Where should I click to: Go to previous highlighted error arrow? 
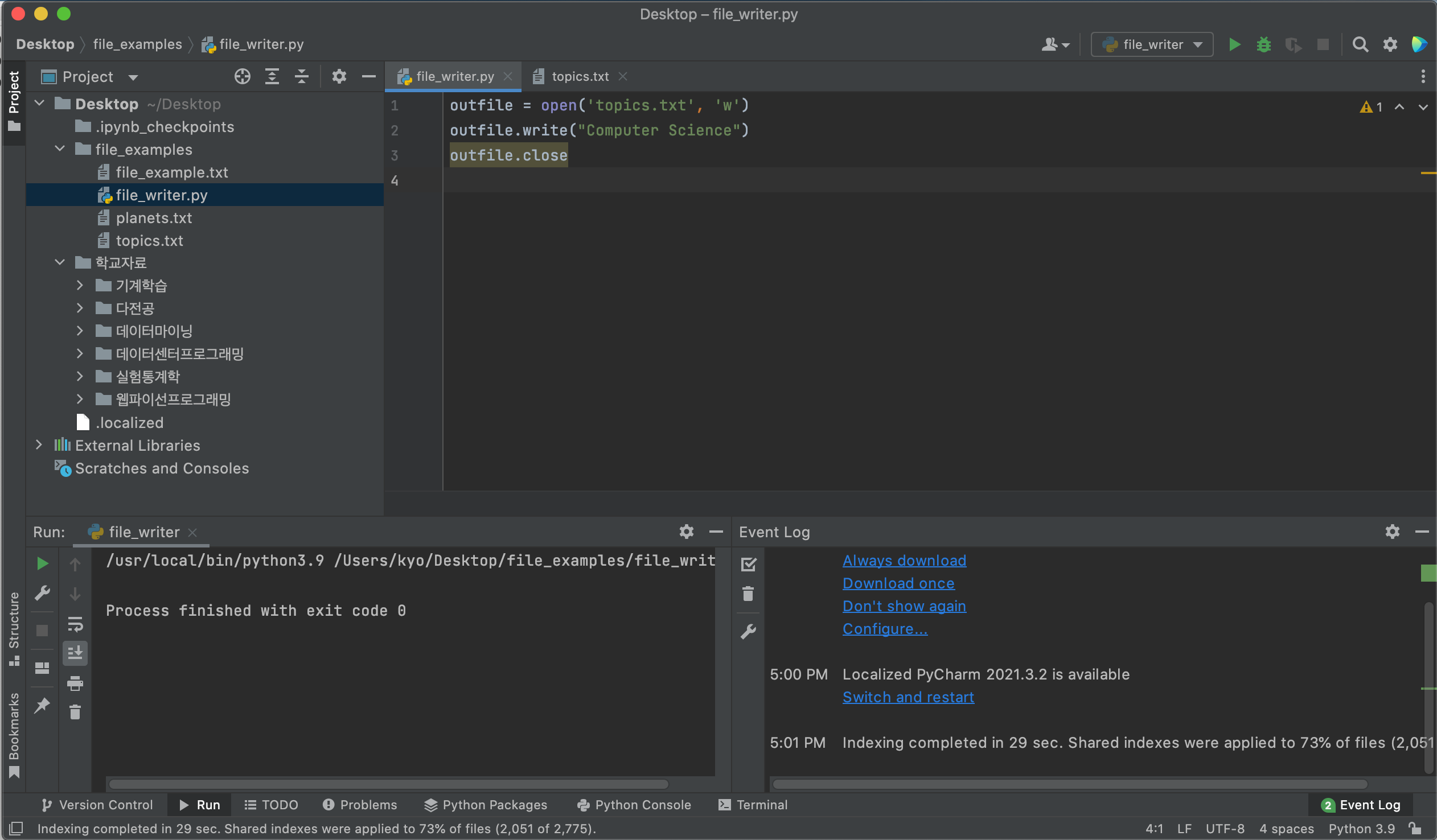click(1399, 106)
